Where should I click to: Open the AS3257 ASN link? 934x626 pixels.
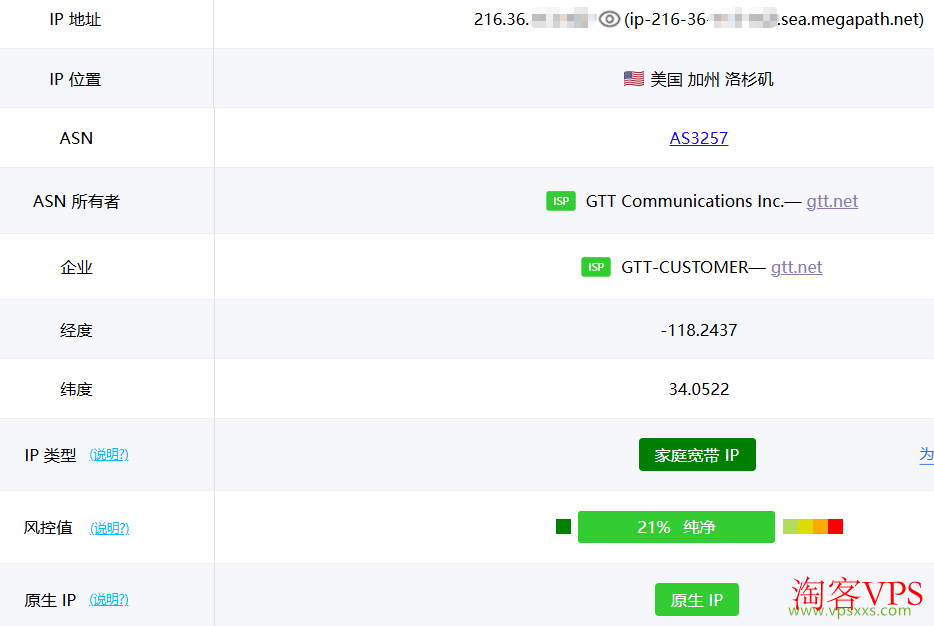(x=698, y=137)
